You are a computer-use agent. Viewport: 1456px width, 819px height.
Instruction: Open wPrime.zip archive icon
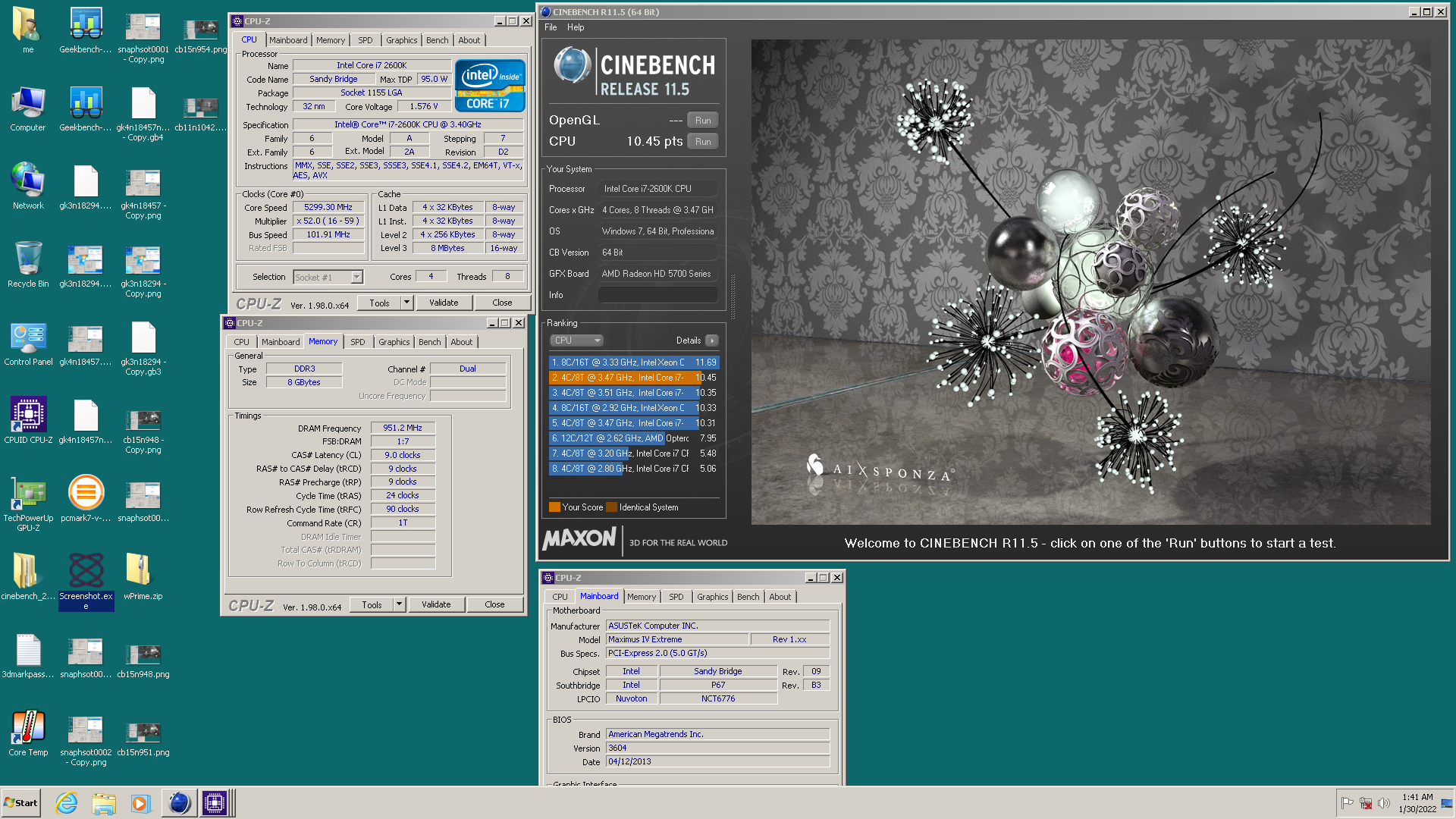[143, 577]
